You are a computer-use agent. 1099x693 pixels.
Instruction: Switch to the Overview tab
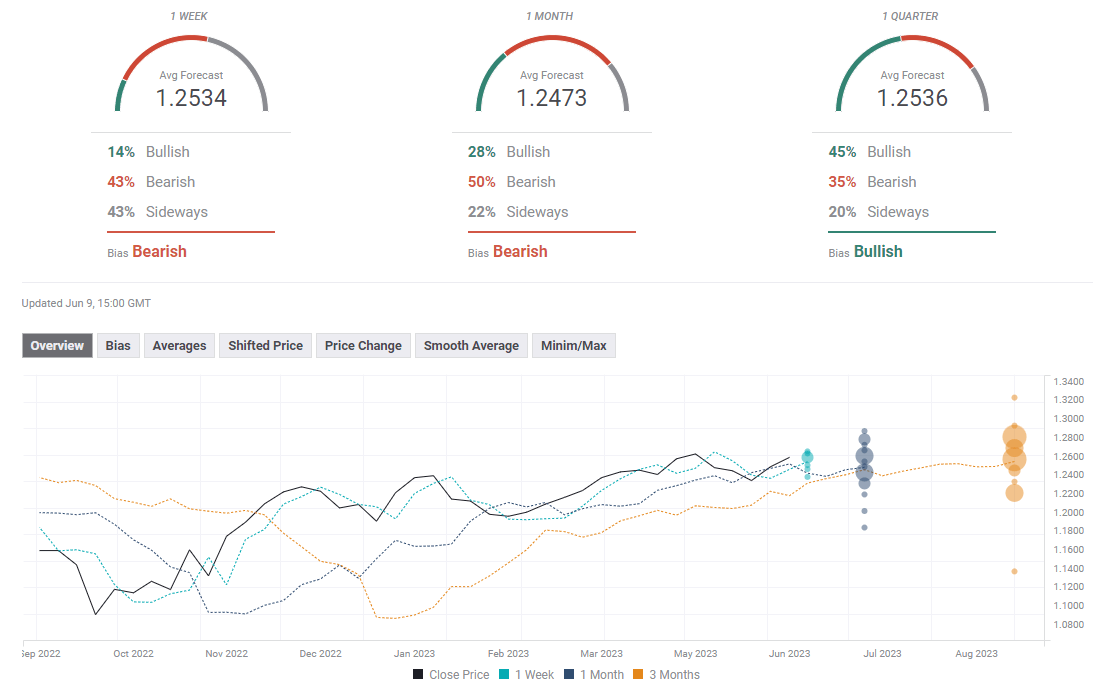(x=57, y=346)
